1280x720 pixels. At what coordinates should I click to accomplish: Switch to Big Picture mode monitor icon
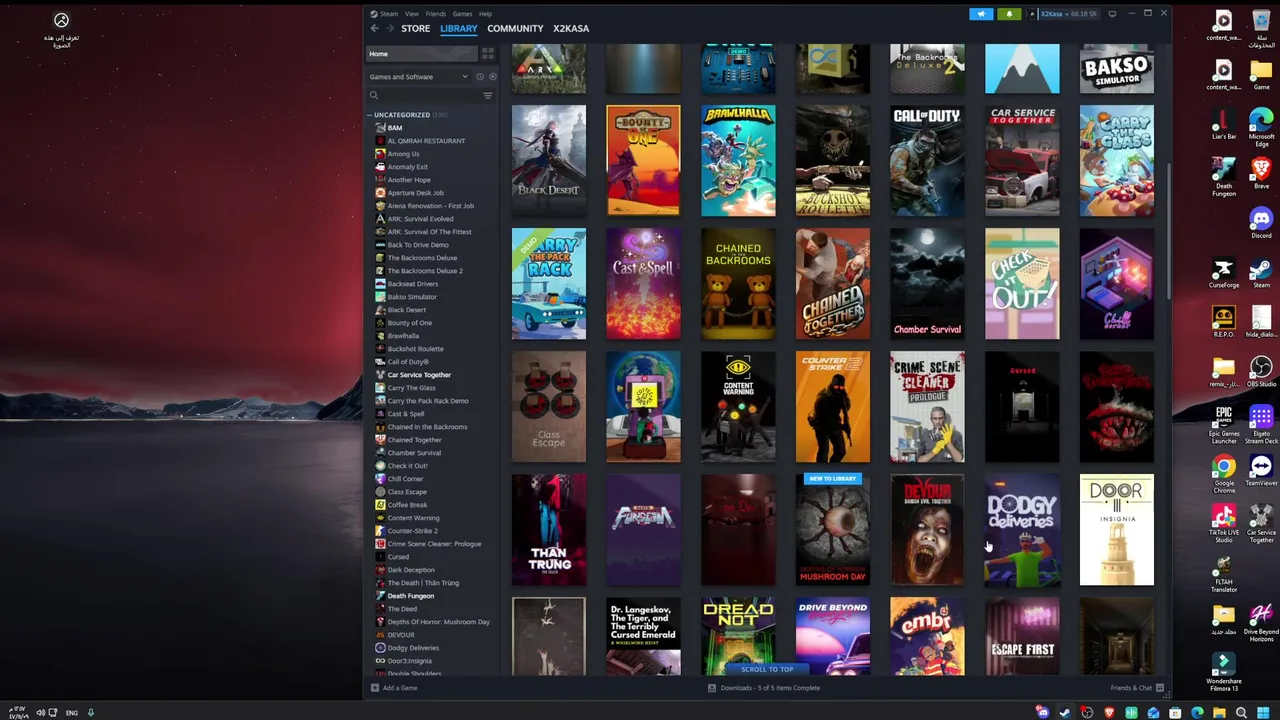pyautogui.click(x=1112, y=14)
